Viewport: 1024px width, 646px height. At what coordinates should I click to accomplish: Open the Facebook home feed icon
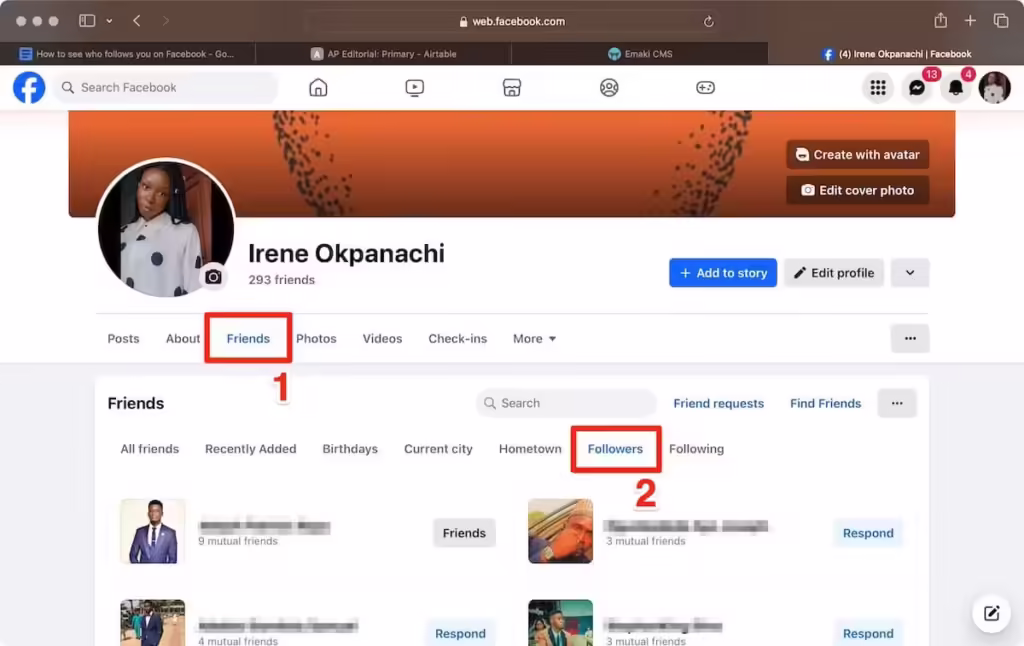pyautogui.click(x=318, y=87)
